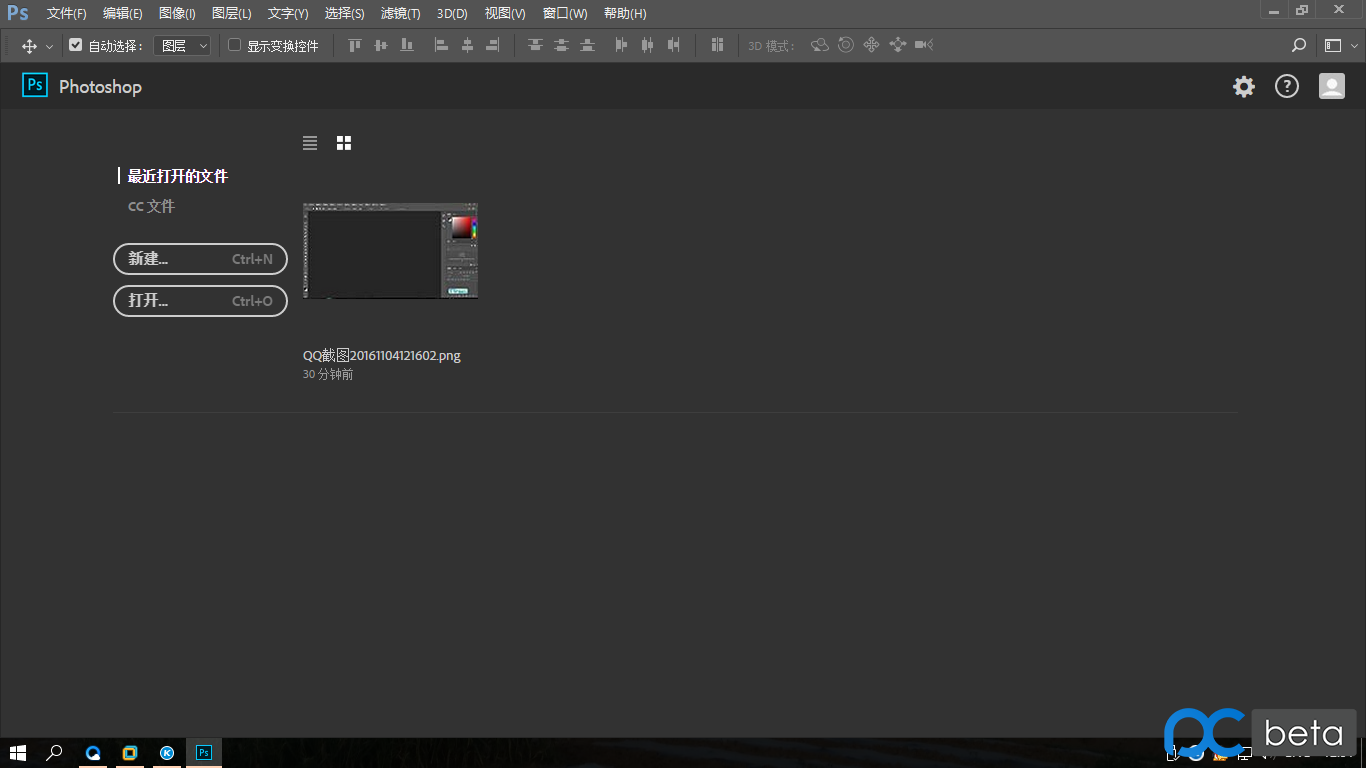This screenshot has height=768, width=1366.
Task: Click the 30 分钟前 timestamp text
Action: pyautogui.click(x=328, y=374)
